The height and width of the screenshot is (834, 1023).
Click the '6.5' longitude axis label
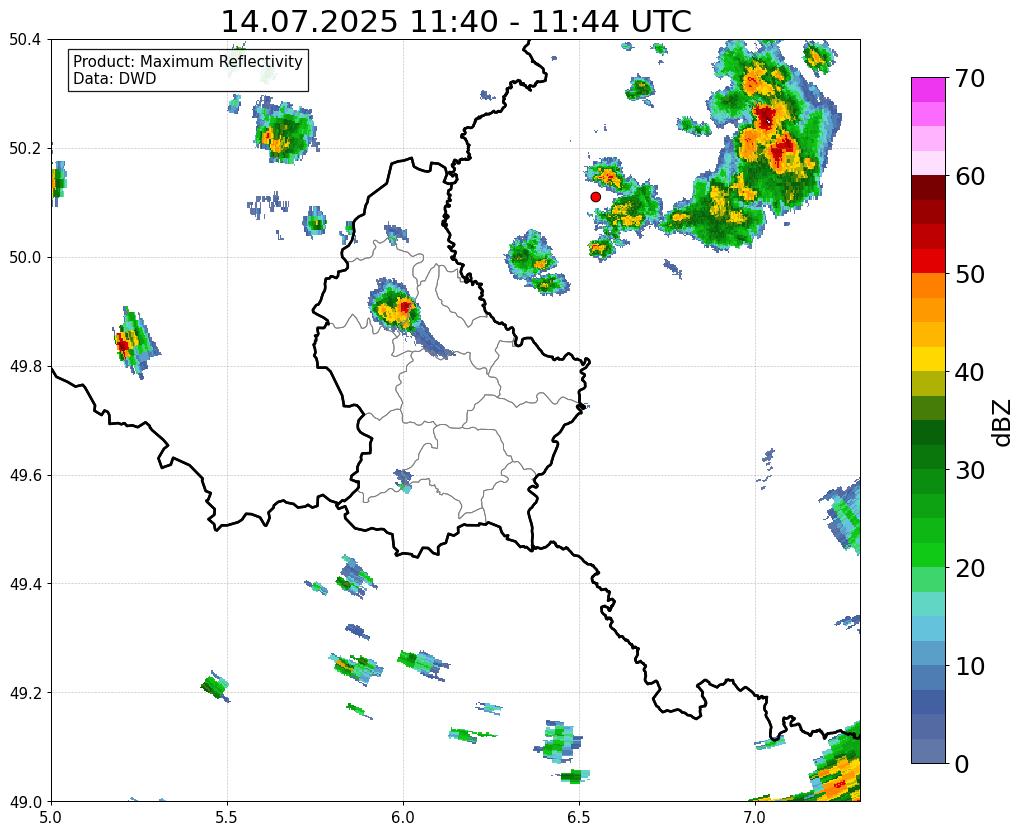[579, 818]
